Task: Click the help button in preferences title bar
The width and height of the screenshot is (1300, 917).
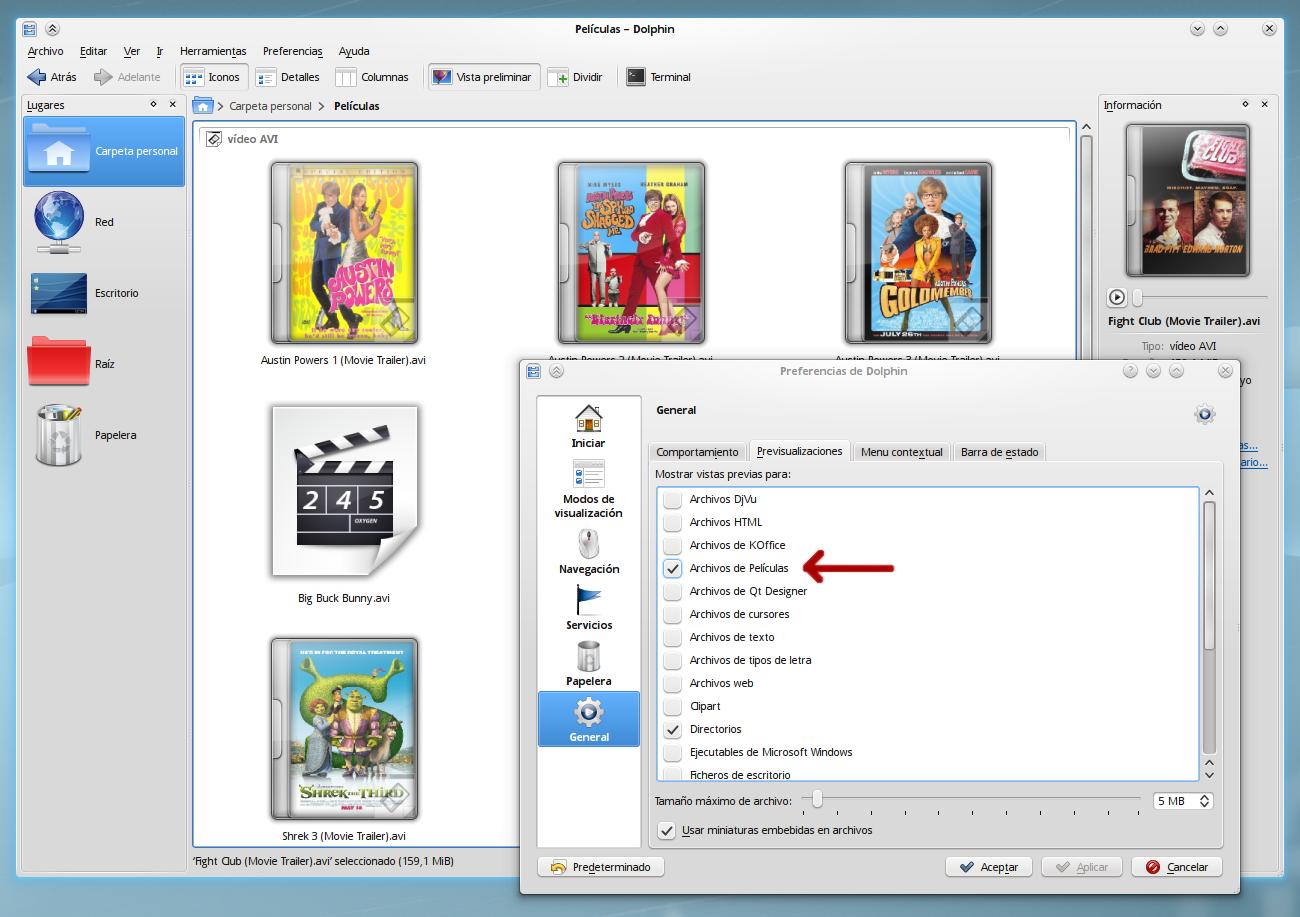Action: coord(1130,371)
